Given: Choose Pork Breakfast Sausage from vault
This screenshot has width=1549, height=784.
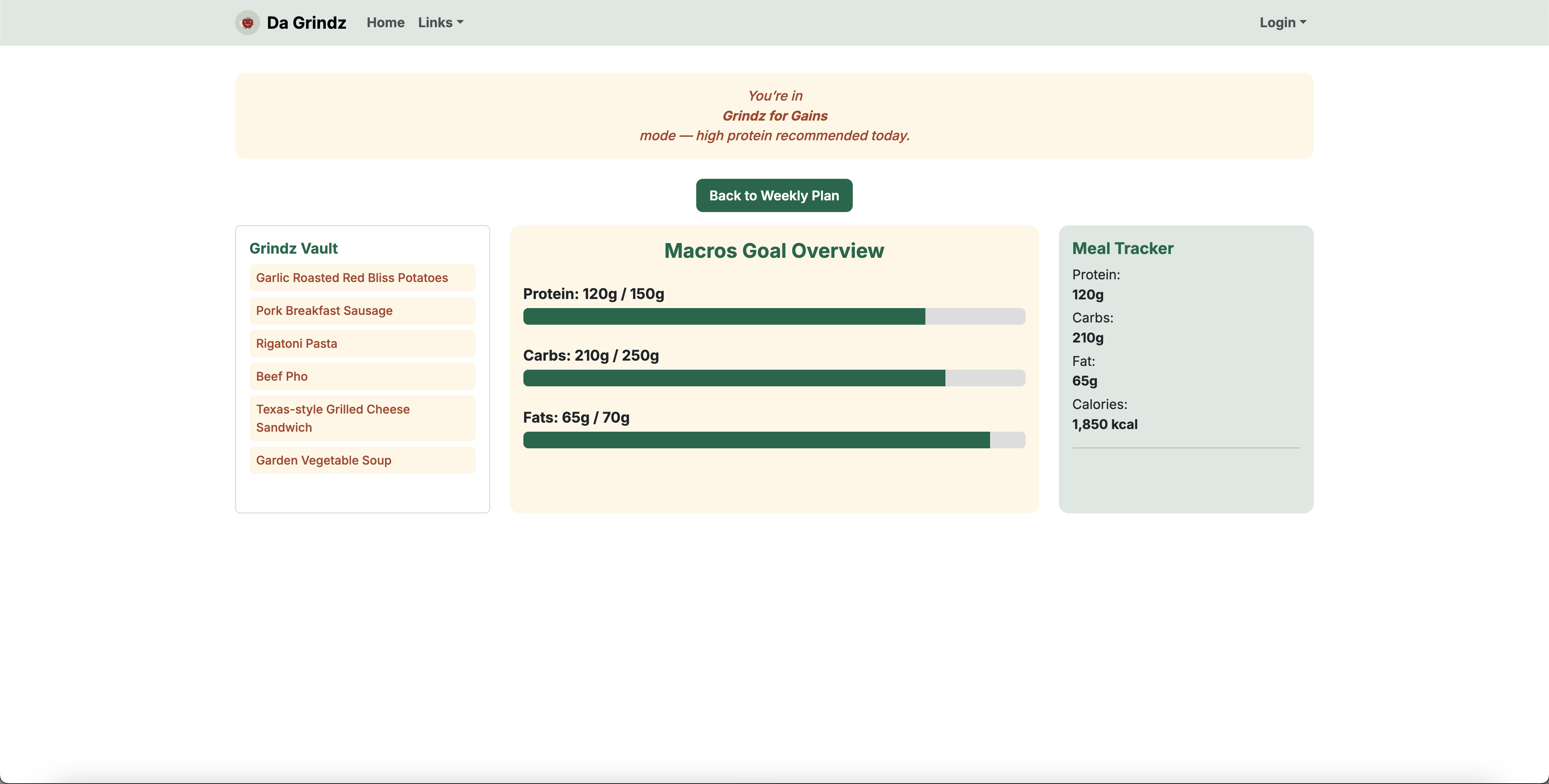Looking at the screenshot, I should [x=324, y=311].
